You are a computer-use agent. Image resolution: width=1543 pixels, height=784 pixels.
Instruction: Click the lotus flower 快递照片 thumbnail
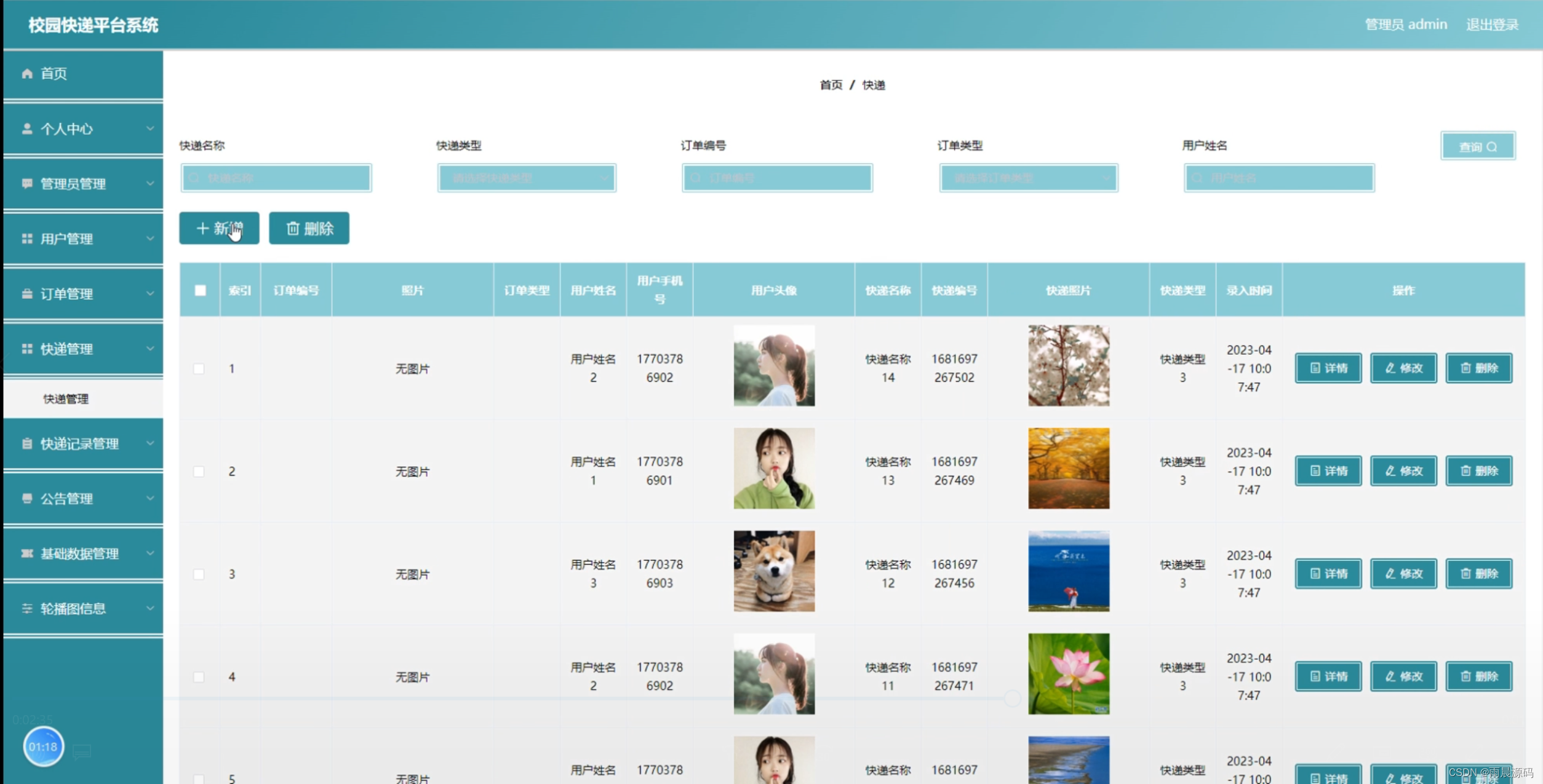point(1069,674)
